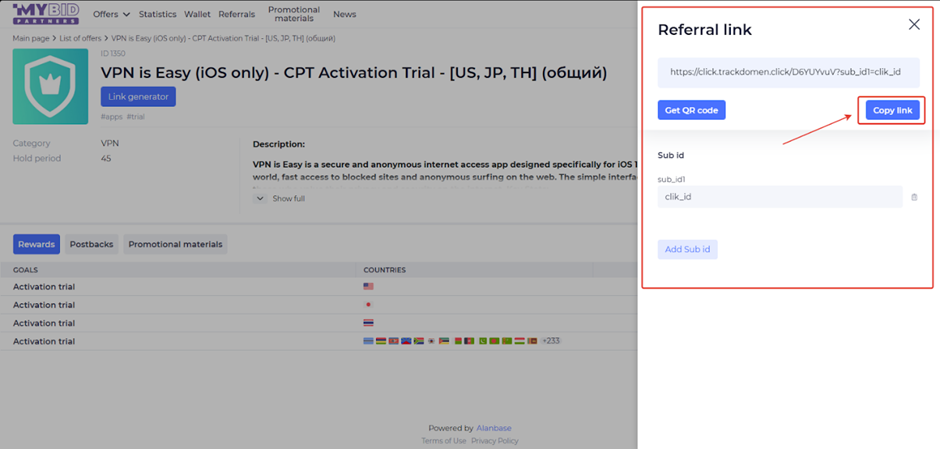Image resolution: width=940 pixels, height=449 pixels.
Task: Click the Add Sub id button
Action: click(688, 249)
